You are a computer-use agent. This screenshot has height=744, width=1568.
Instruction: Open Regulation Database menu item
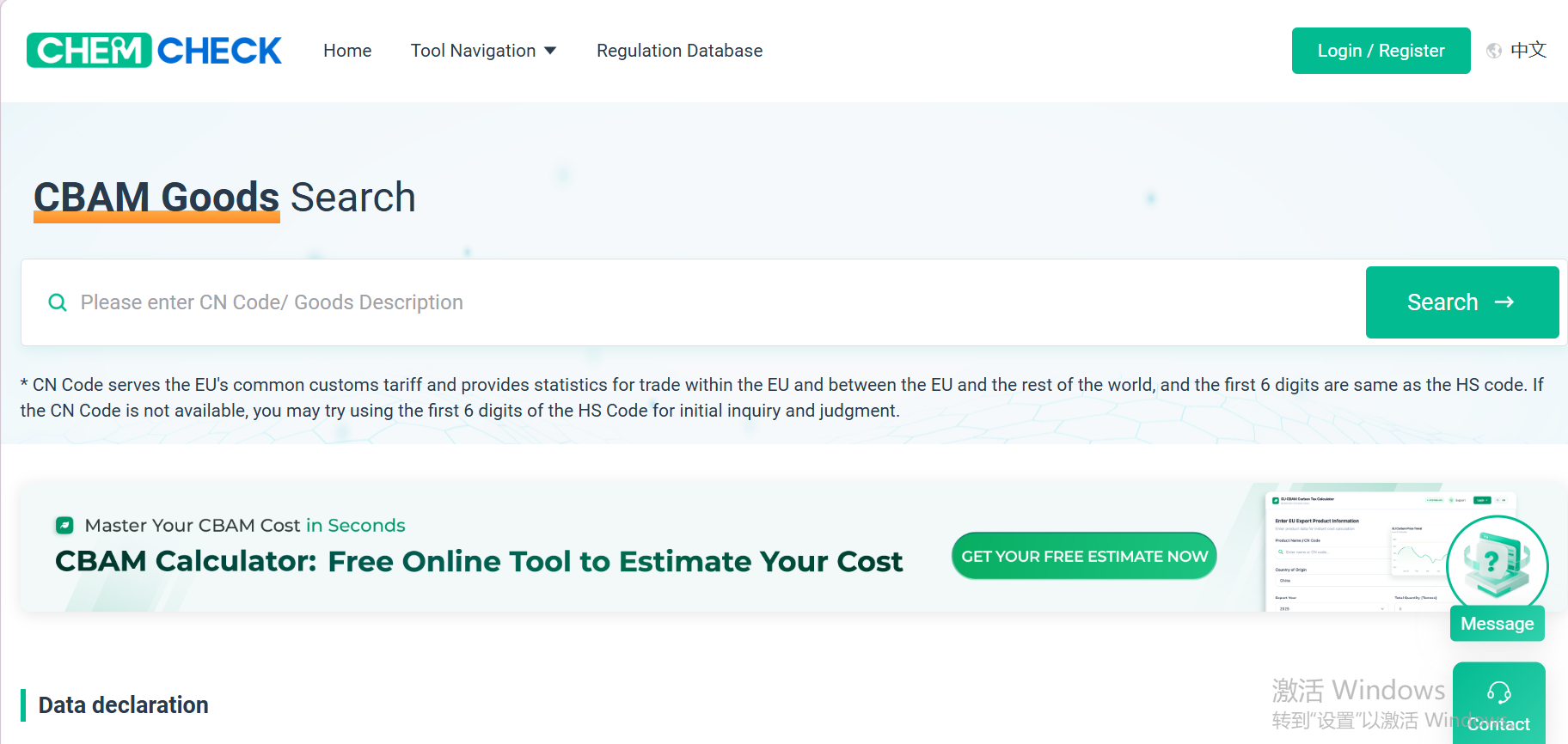[x=679, y=51]
